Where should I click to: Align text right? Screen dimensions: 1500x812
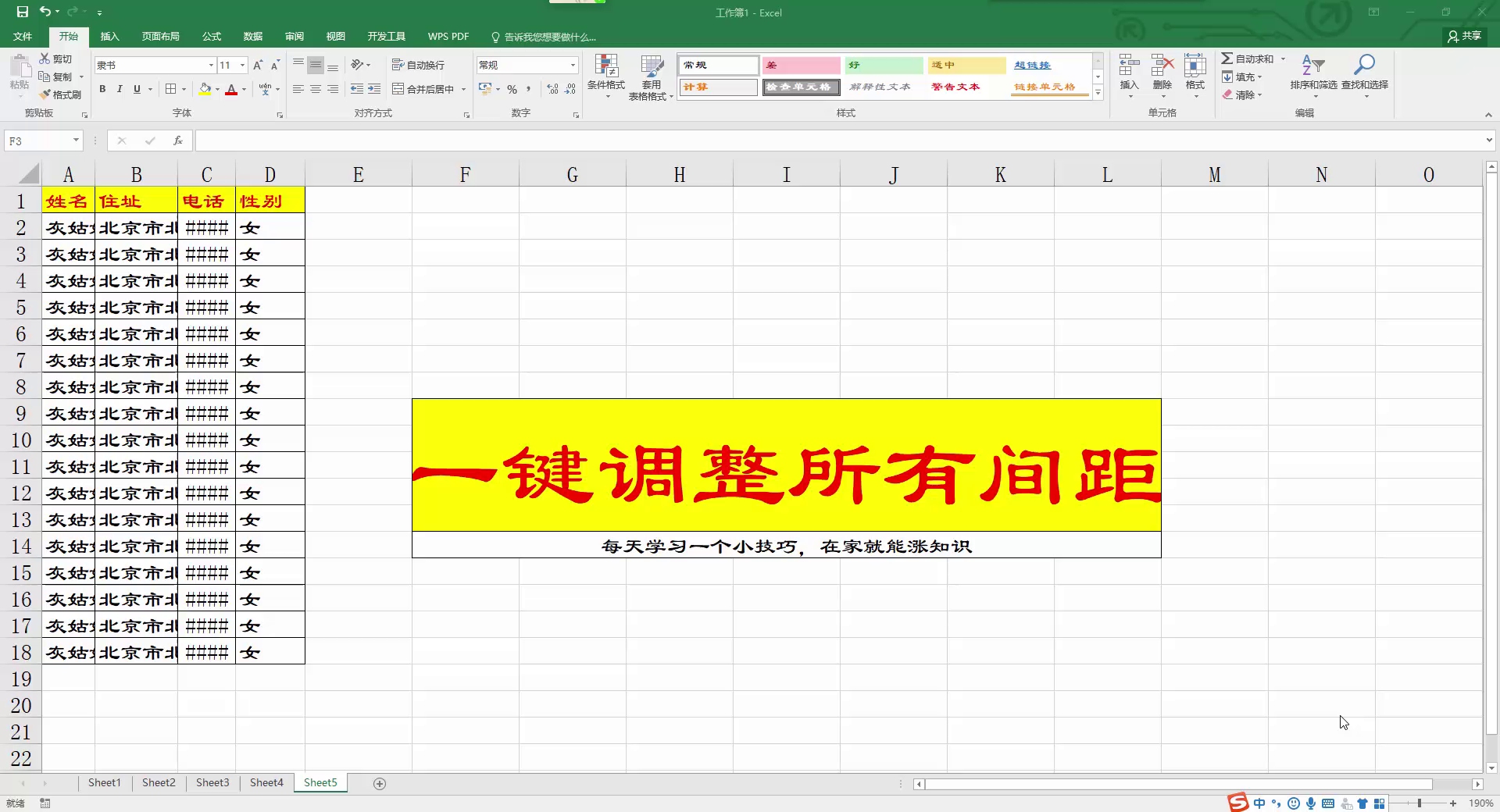pos(333,89)
